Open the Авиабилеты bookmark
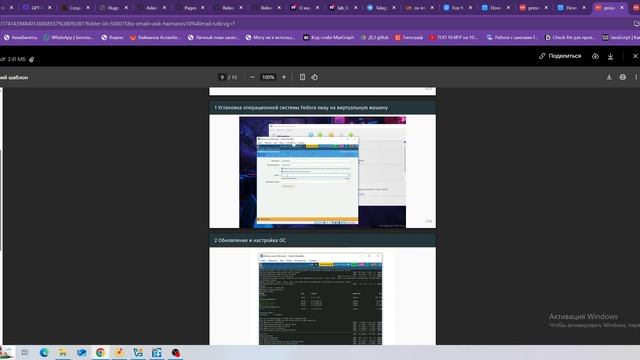The image size is (640, 360). point(20,38)
